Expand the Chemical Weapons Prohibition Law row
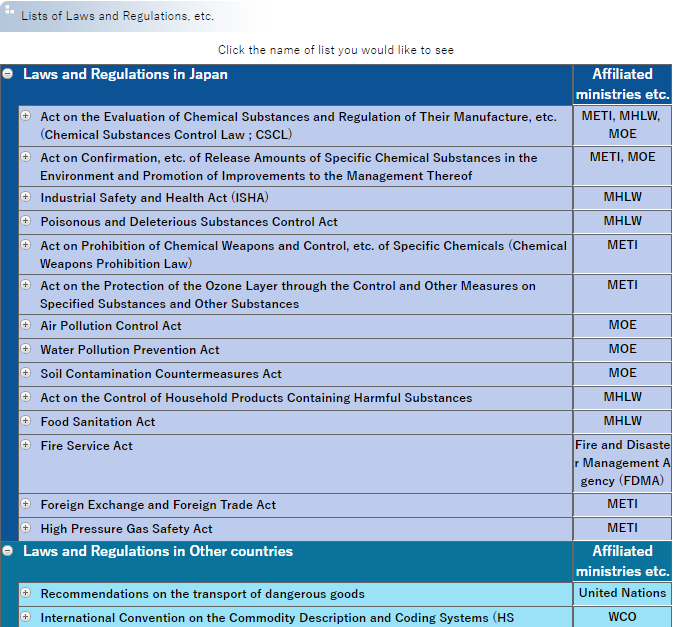This screenshot has height=627, width=675. coord(26,245)
